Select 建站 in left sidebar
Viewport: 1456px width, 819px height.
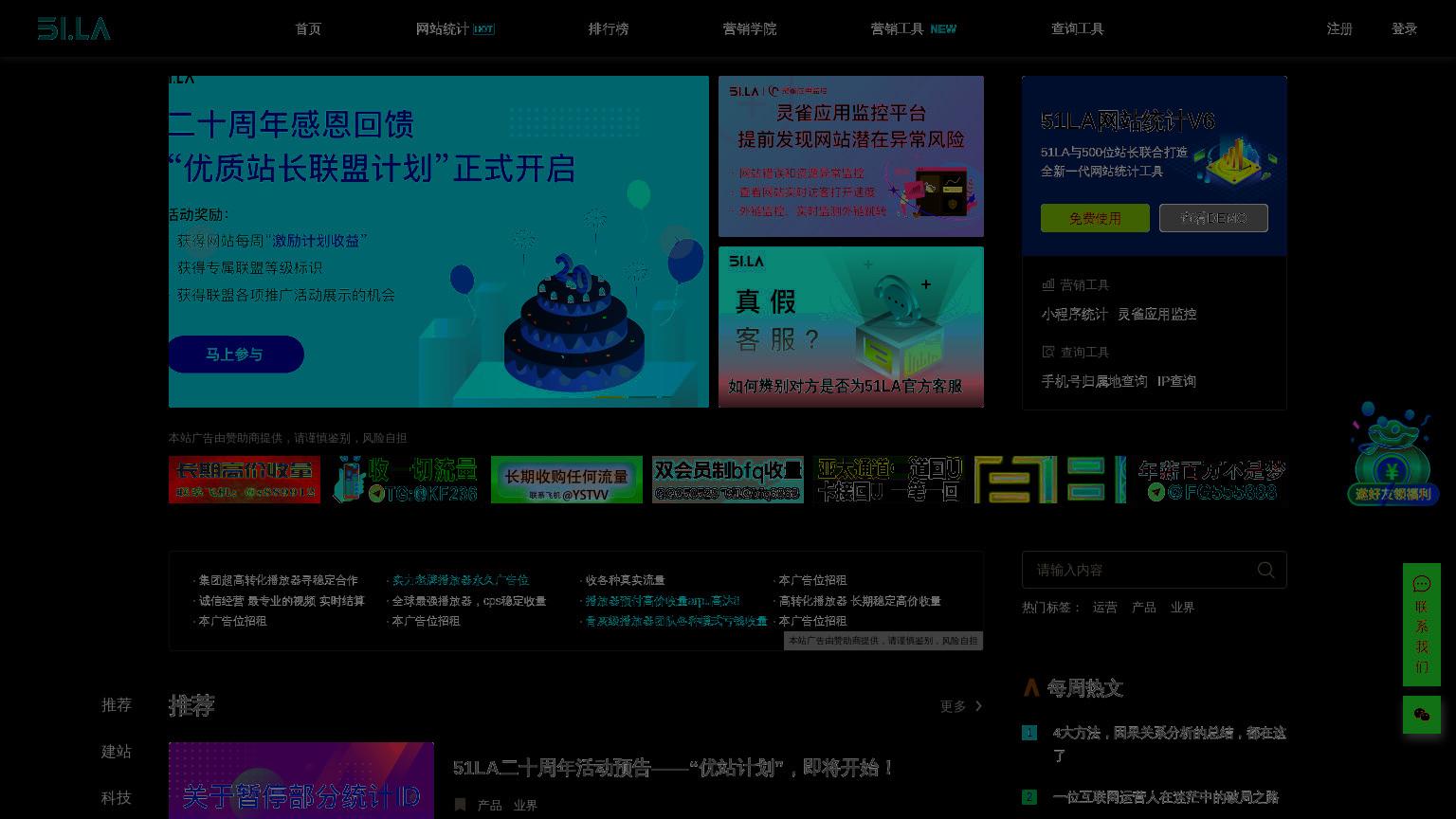click(x=117, y=752)
